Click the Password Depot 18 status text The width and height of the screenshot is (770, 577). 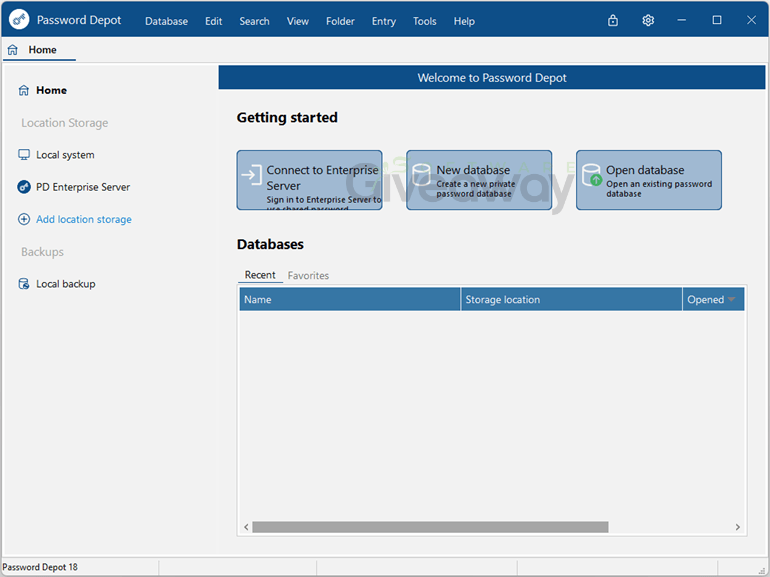pos(40,567)
